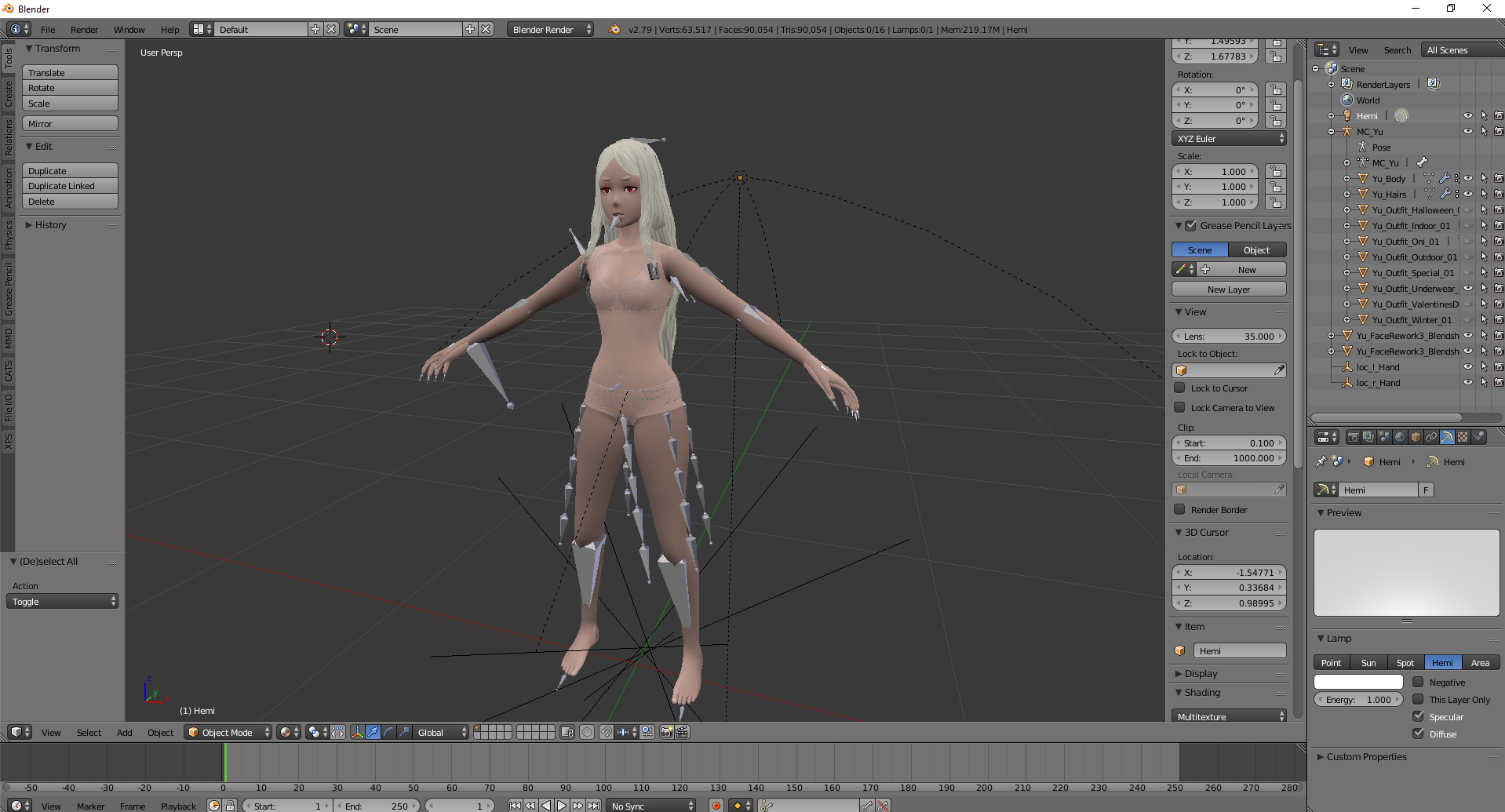Collapse the MC_Yu armature tree
The height and width of the screenshot is (812, 1505).
click(x=1332, y=132)
